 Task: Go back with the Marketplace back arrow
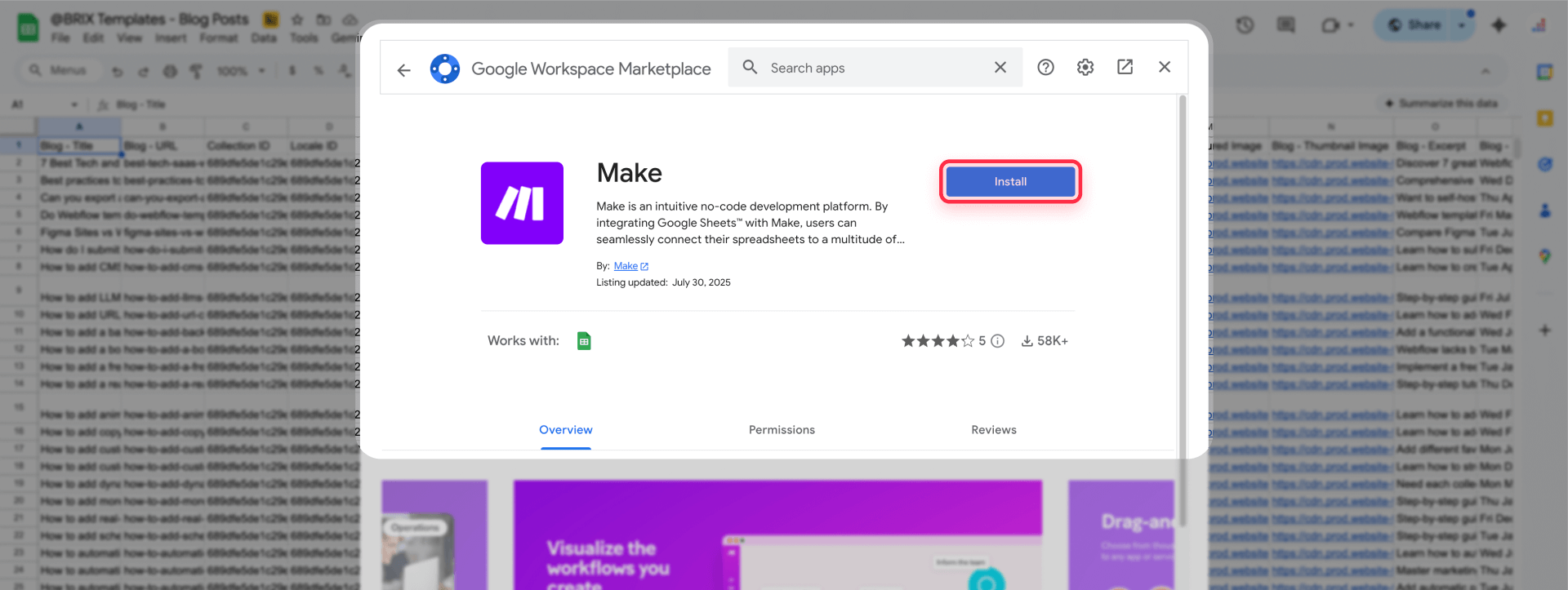[x=403, y=70]
